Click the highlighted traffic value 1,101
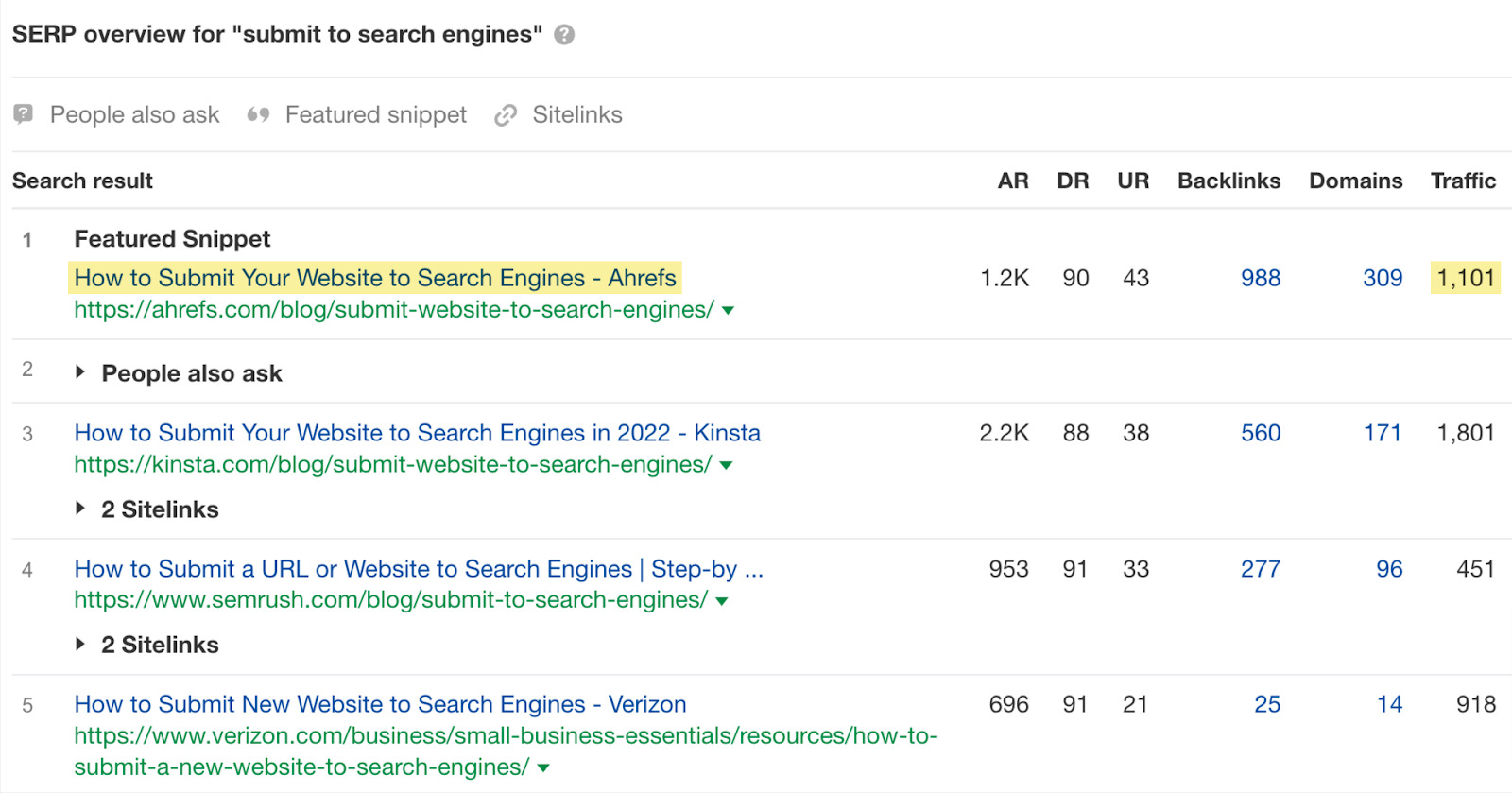This screenshot has width=1512, height=793. (1466, 278)
